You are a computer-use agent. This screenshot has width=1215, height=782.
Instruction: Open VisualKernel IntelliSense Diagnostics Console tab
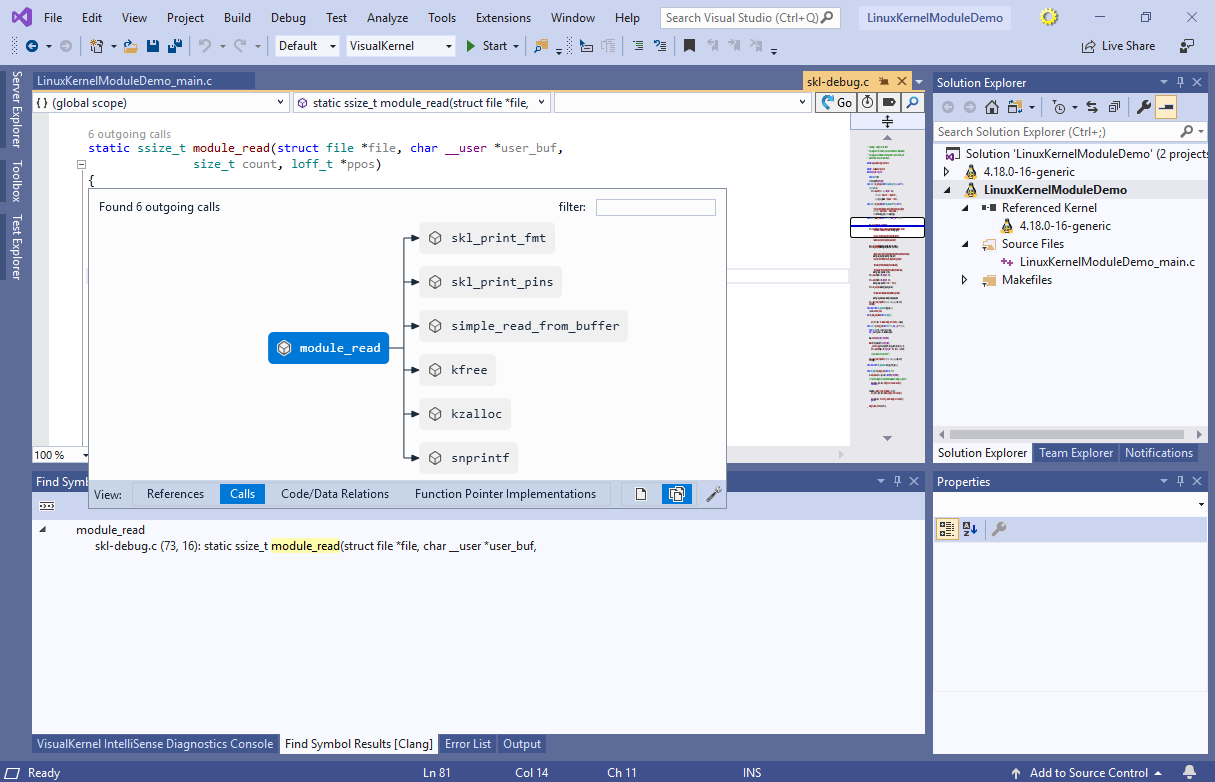pyautogui.click(x=155, y=744)
